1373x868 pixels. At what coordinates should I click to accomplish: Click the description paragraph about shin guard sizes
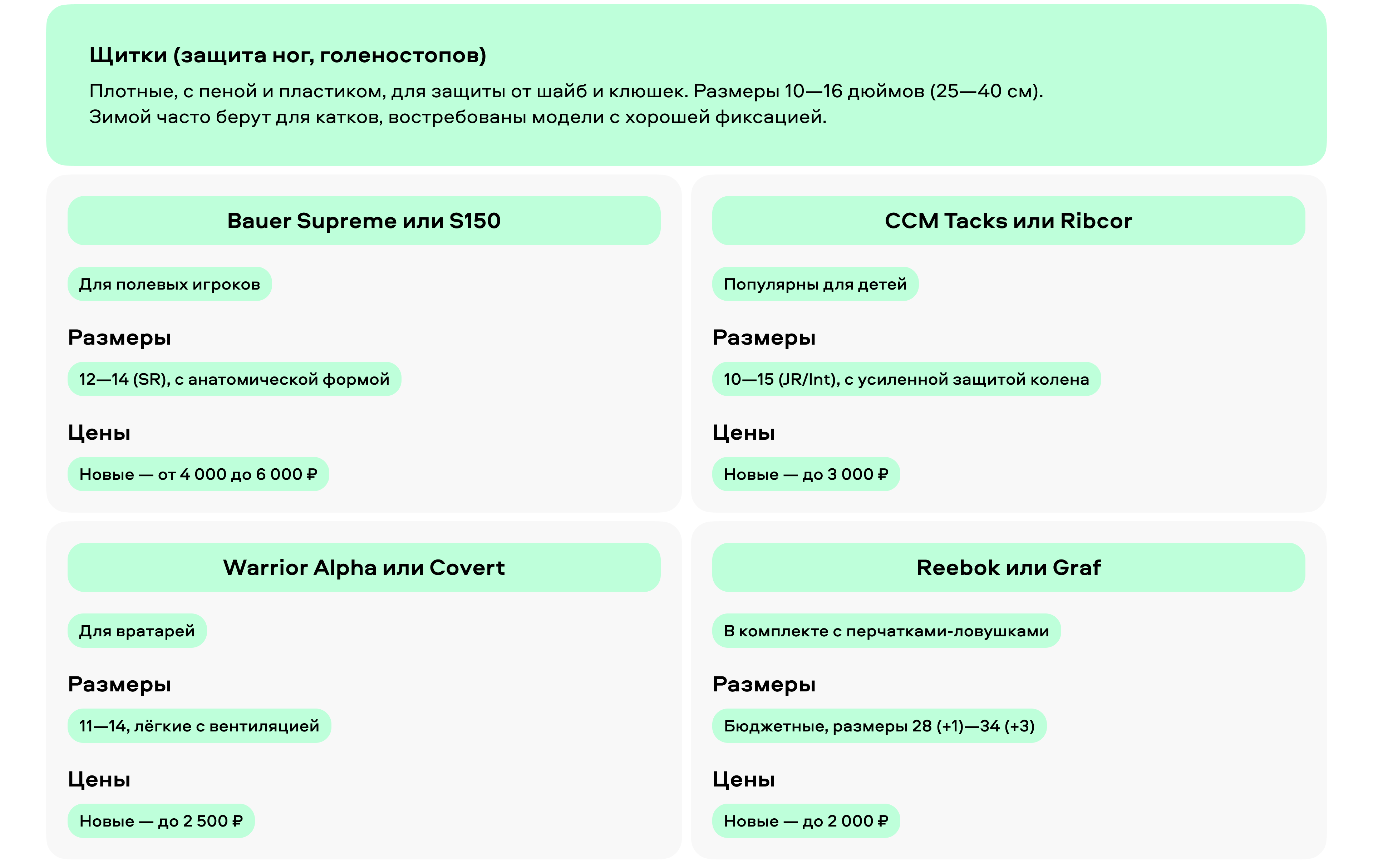[566, 104]
